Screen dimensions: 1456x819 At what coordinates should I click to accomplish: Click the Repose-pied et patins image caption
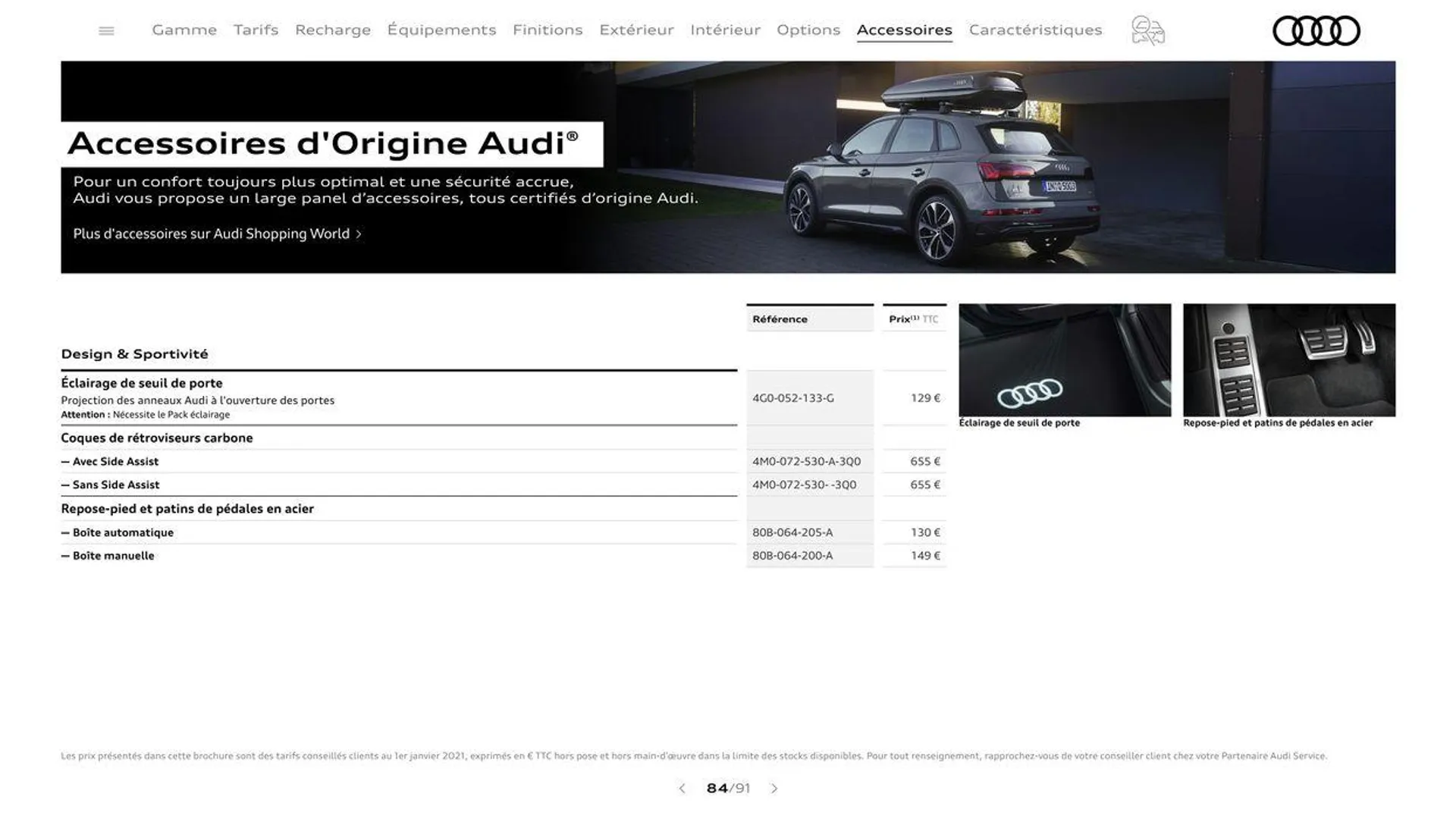click(1278, 423)
